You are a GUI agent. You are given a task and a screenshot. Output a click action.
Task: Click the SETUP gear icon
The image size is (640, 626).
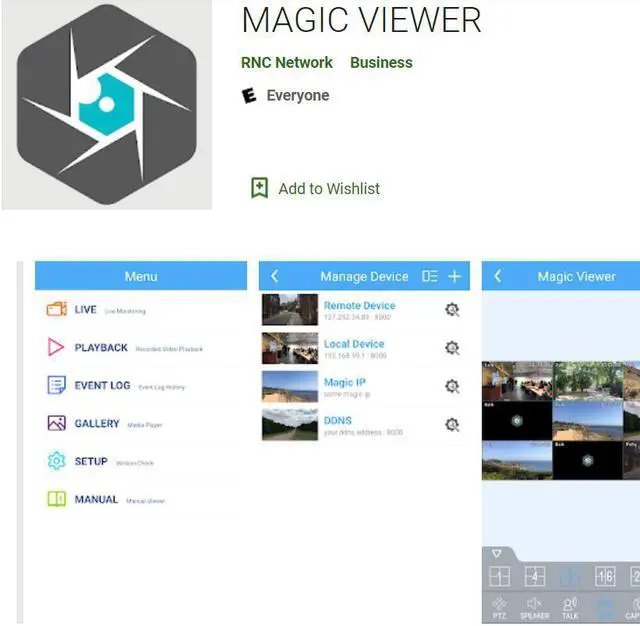click(56, 462)
